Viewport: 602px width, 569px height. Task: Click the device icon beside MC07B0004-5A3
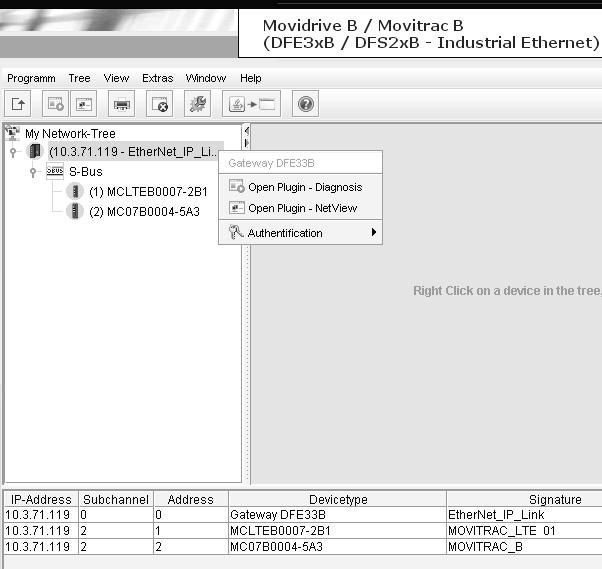pos(75,211)
